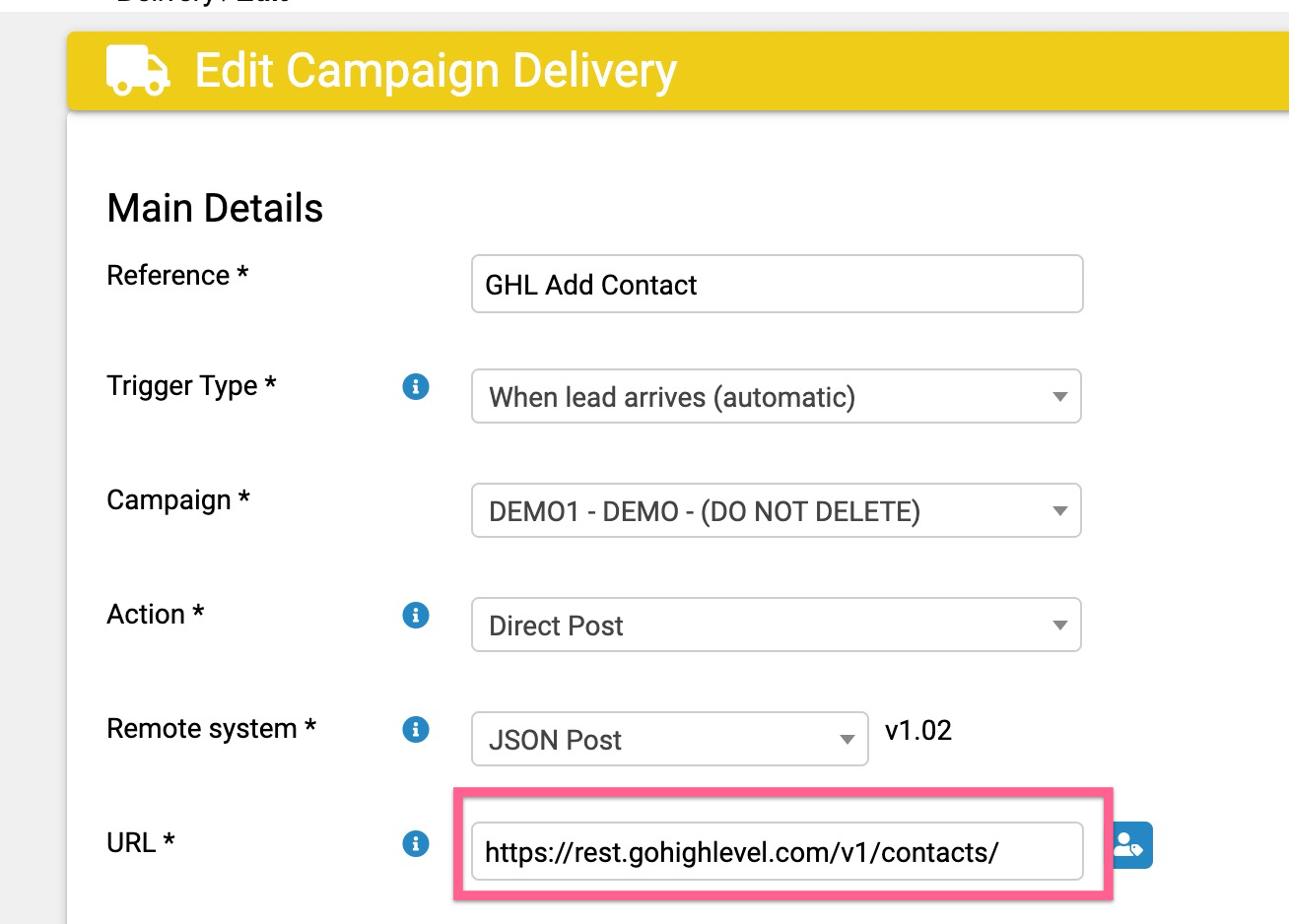This screenshot has width=1289, height=924.
Task: Click the blue contact mapping icon beside URL
Action: pyautogui.click(x=1129, y=844)
